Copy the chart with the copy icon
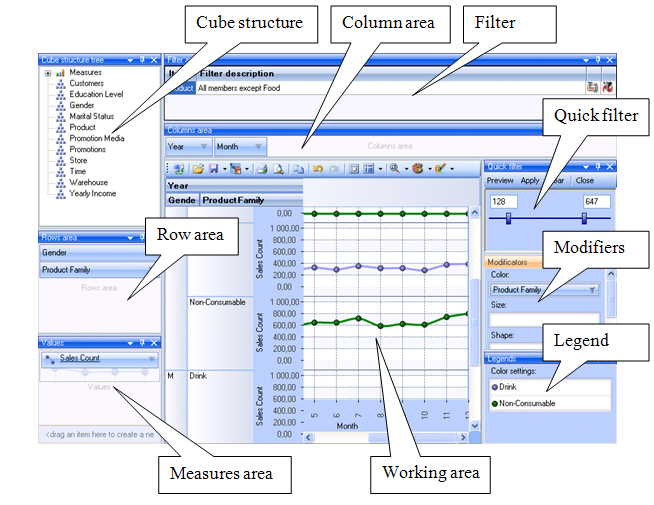This screenshot has width=654, height=505. pyautogui.click(x=298, y=169)
